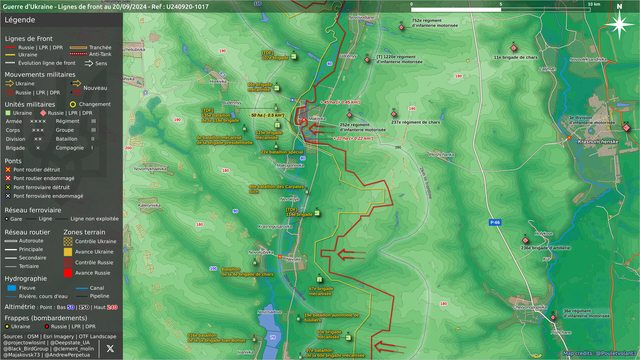The width and height of the screenshot is (640, 360).
Task: Click the Krasnoarmiiske town label on the map
Action: point(598,142)
